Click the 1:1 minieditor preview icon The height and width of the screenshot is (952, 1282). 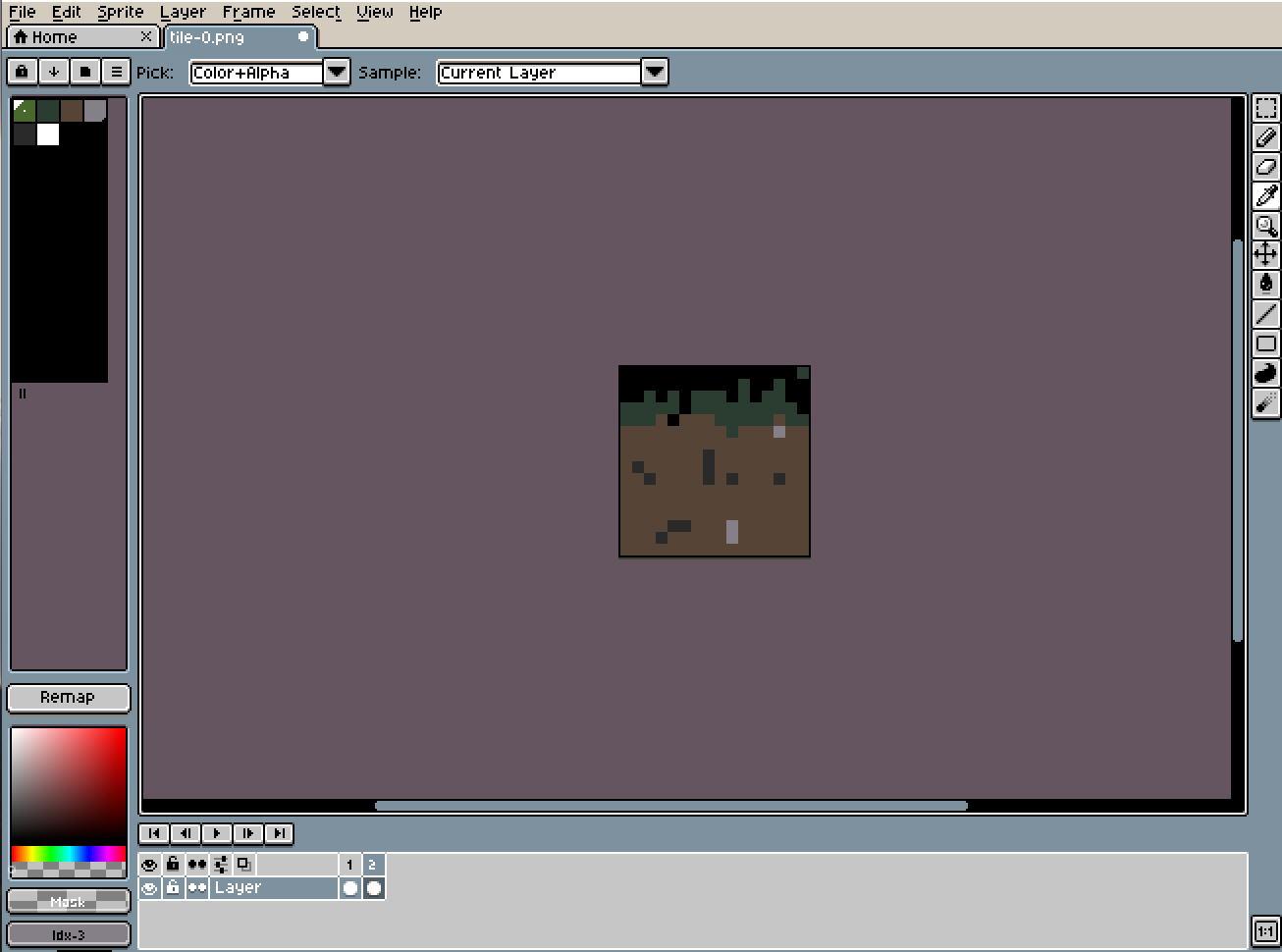[1265, 930]
